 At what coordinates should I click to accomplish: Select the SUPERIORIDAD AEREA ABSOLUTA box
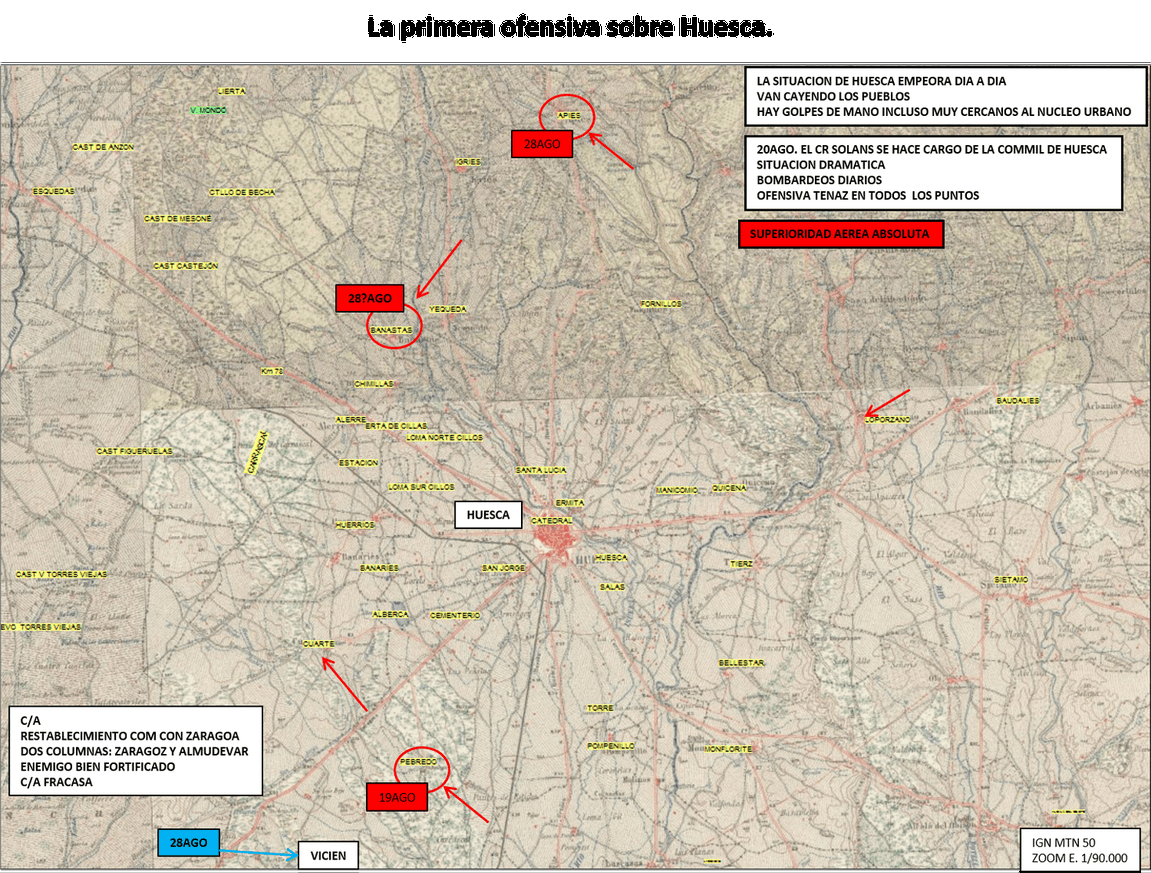coord(840,234)
